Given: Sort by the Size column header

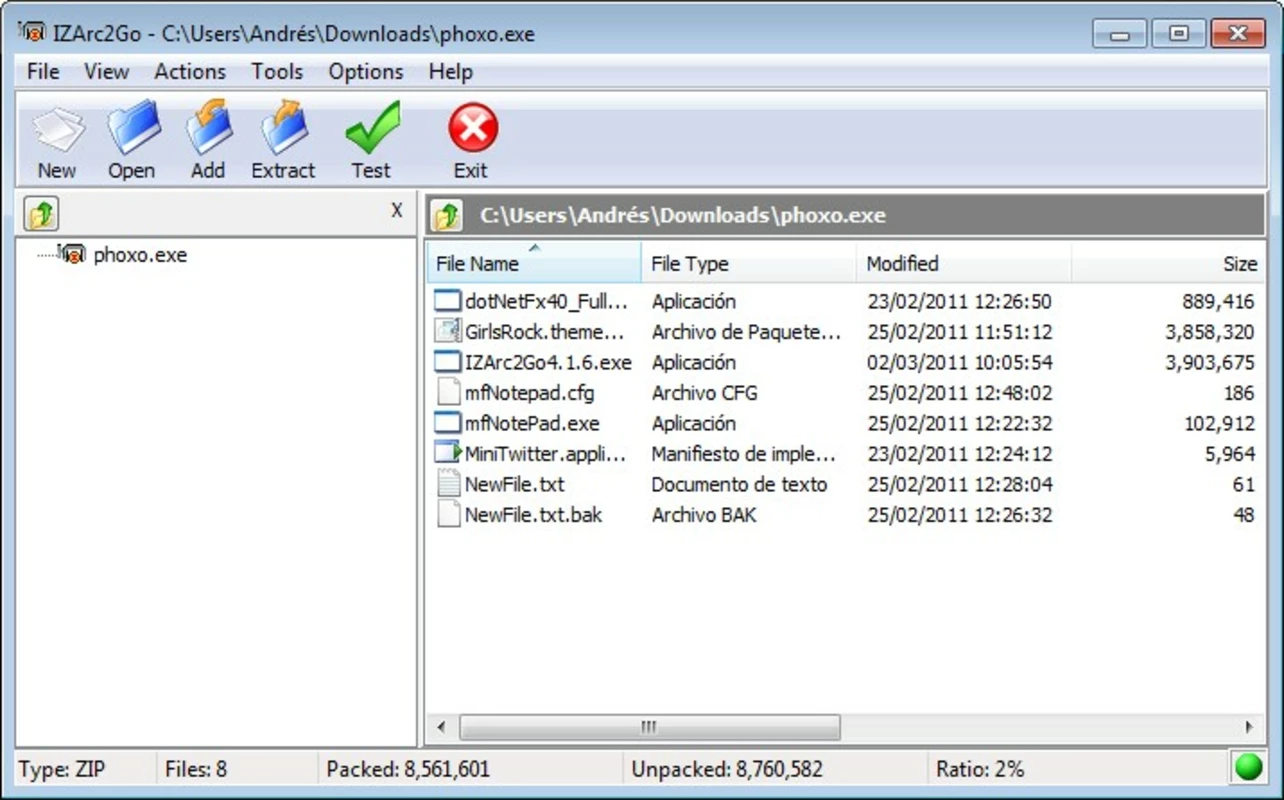Looking at the screenshot, I should click(x=1168, y=263).
